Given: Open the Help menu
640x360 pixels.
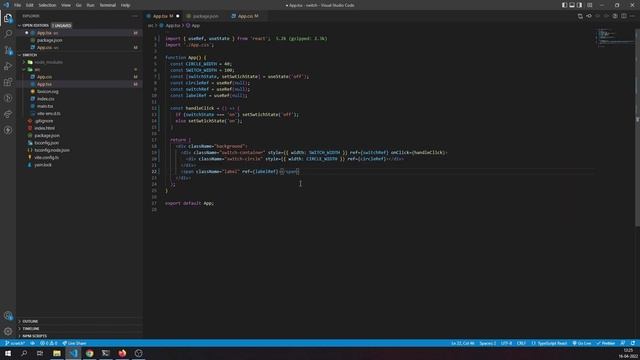Looking at the screenshot, I should coord(125,5).
